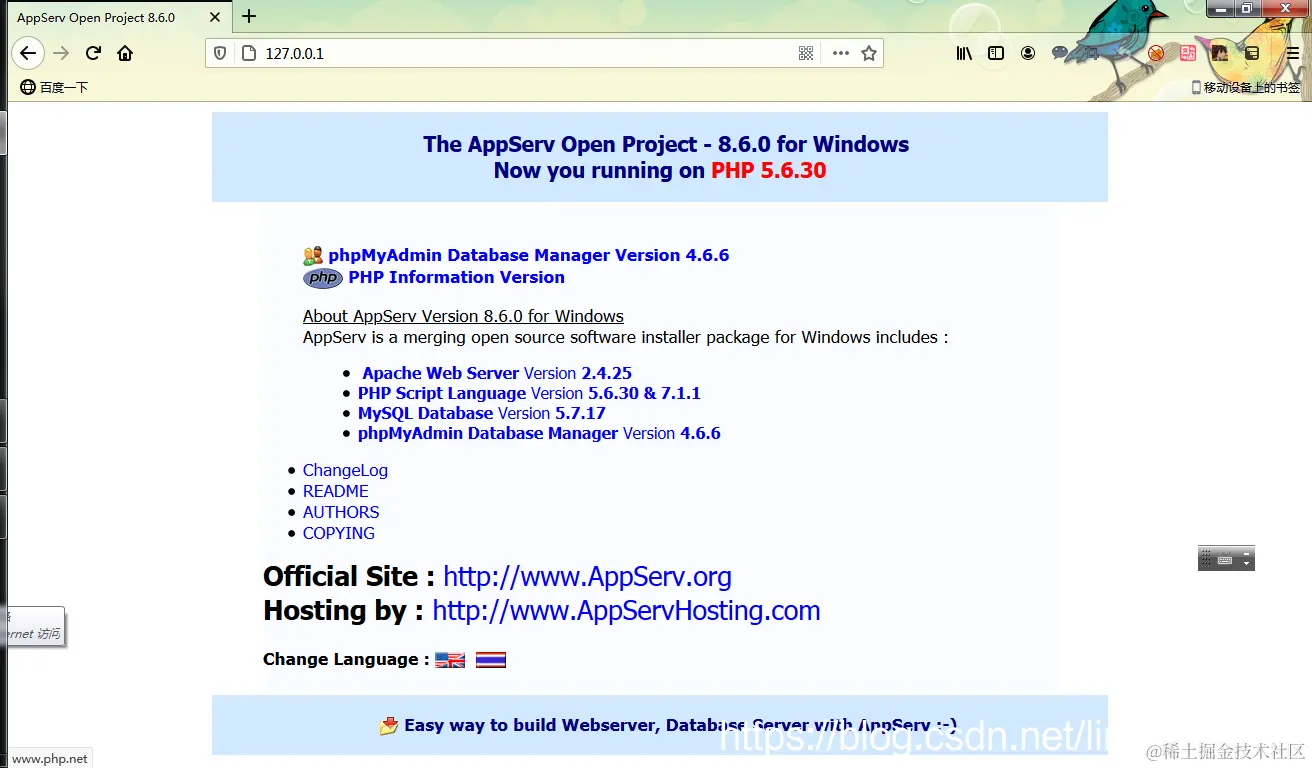This screenshot has height=768, width=1312.
Task: Open the README link
Action: (x=335, y=491)
